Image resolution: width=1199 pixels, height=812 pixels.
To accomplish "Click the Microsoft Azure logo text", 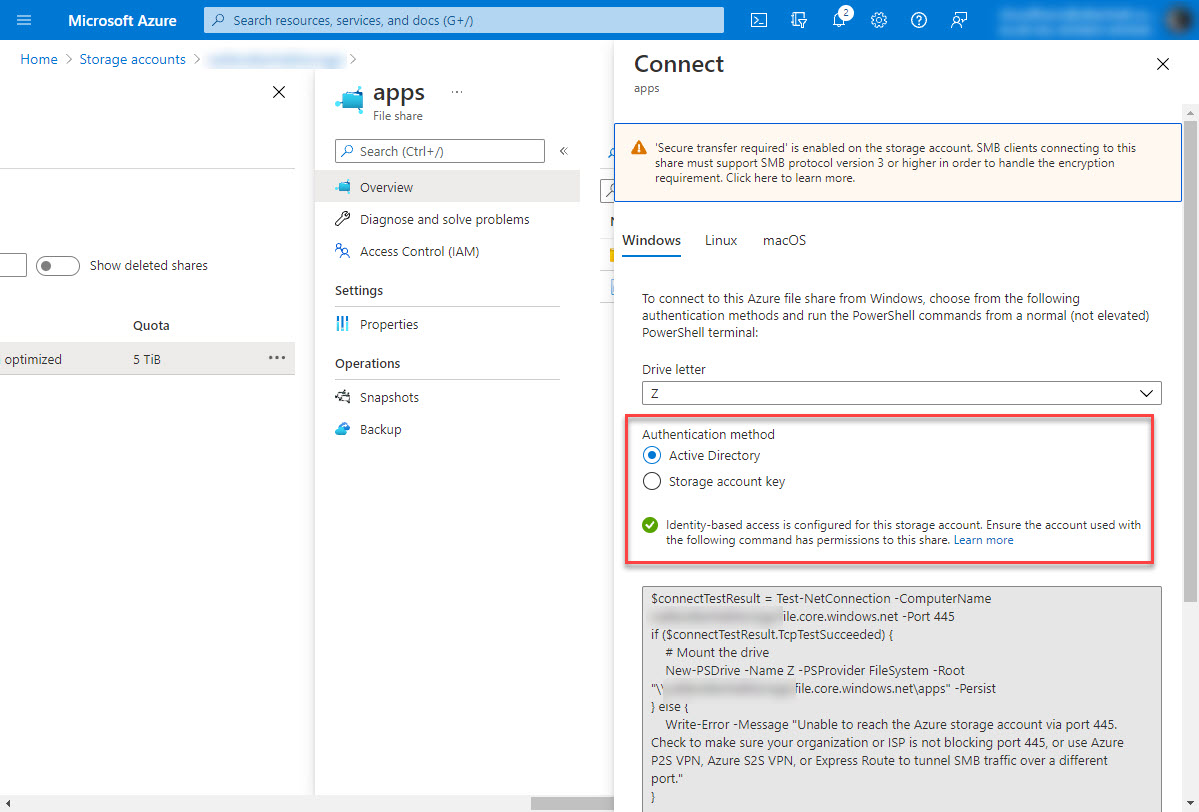I will [122, 21].
